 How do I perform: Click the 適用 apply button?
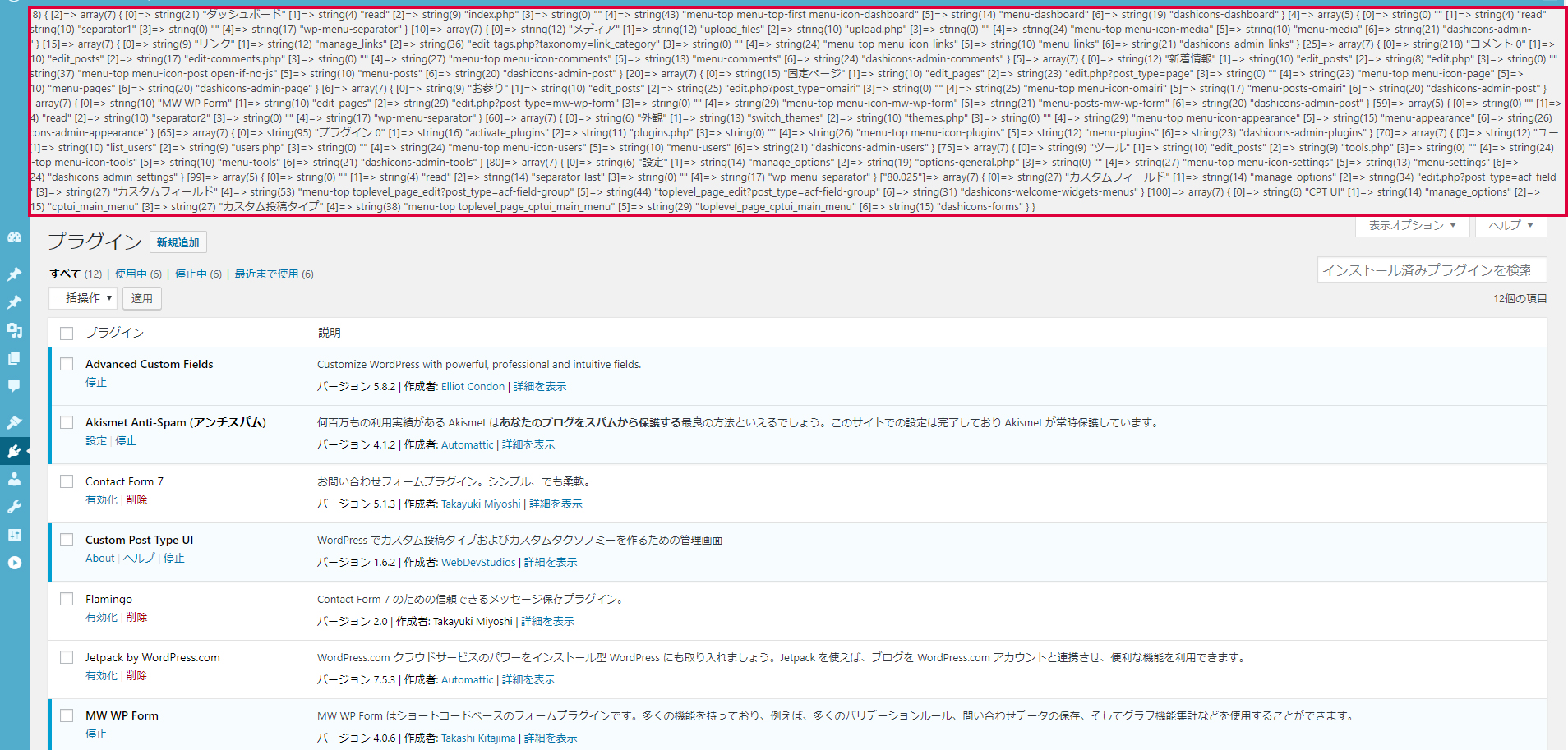142,298
